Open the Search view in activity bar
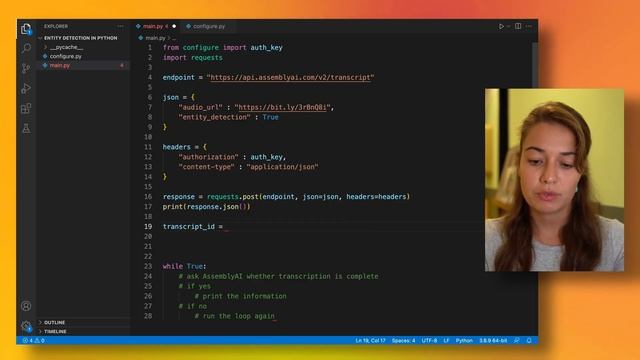The image size is (640, 360). tap(26, 48)
